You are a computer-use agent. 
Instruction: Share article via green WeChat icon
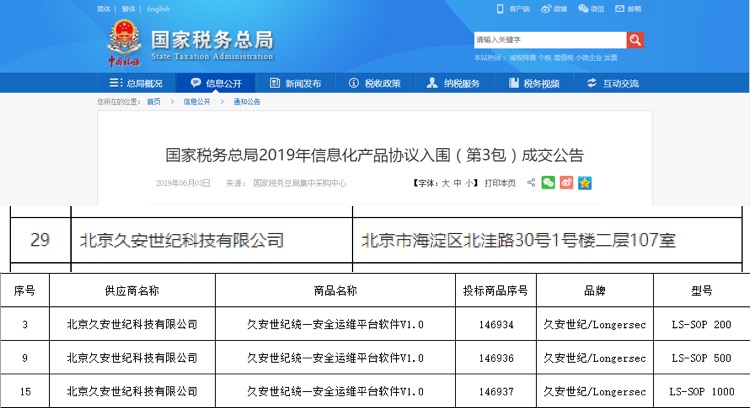click(548, 183)
